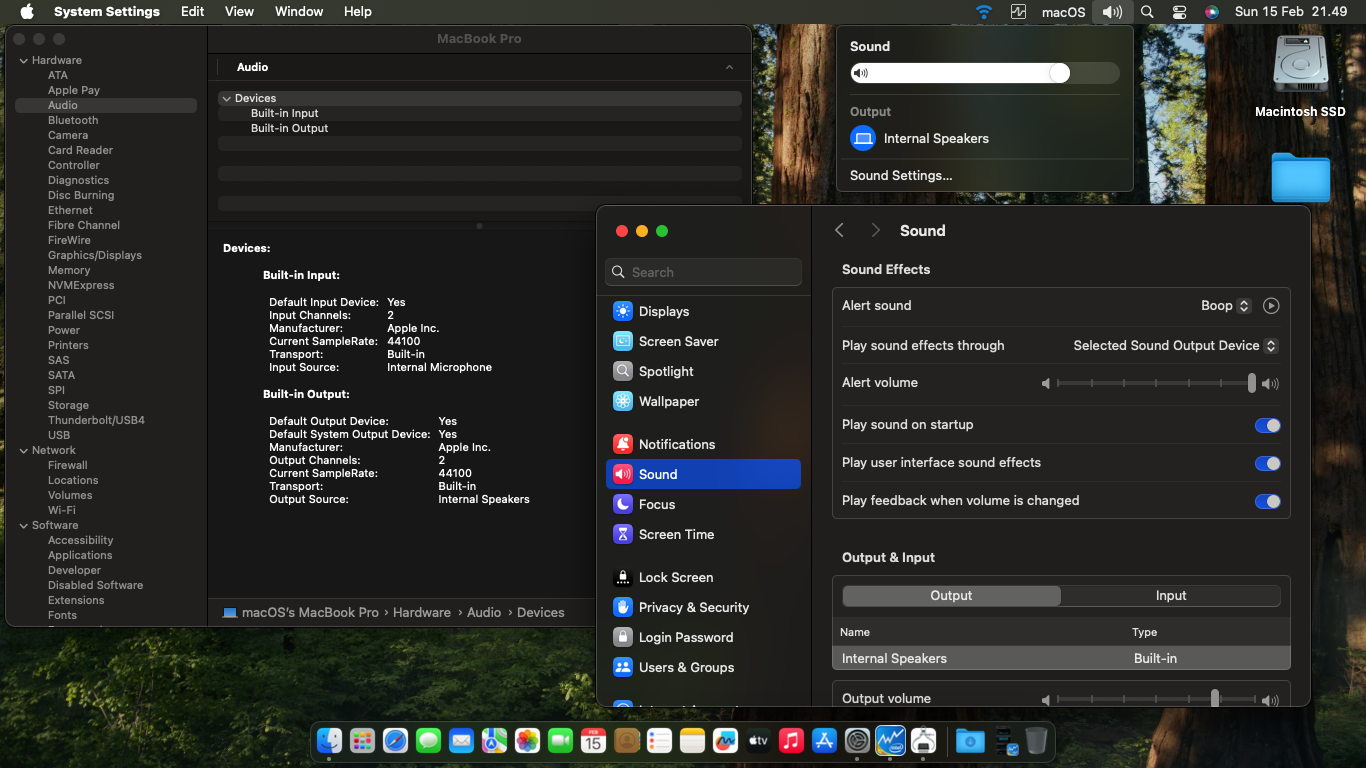Open Intel Power Gadget in the Dock
The image size is (1366, 768).
(x=890, y=741)
